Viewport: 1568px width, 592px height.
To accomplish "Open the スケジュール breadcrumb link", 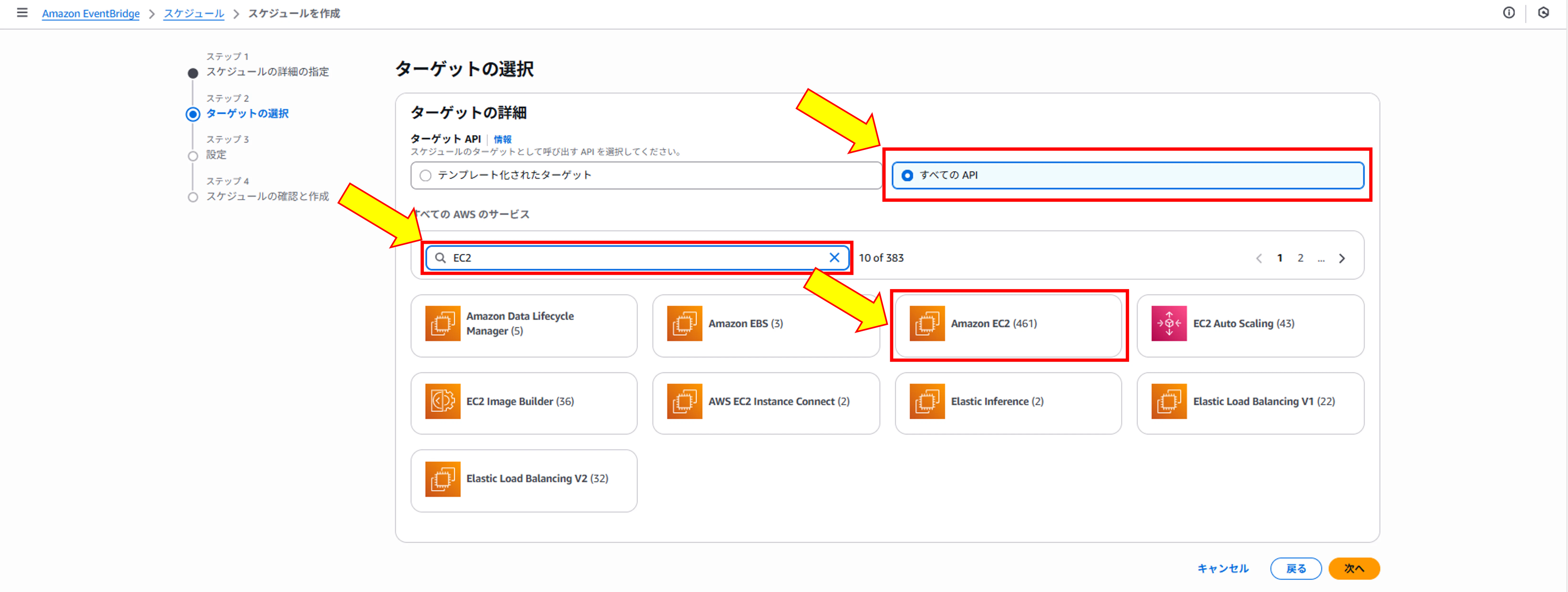I will point(194,13).
